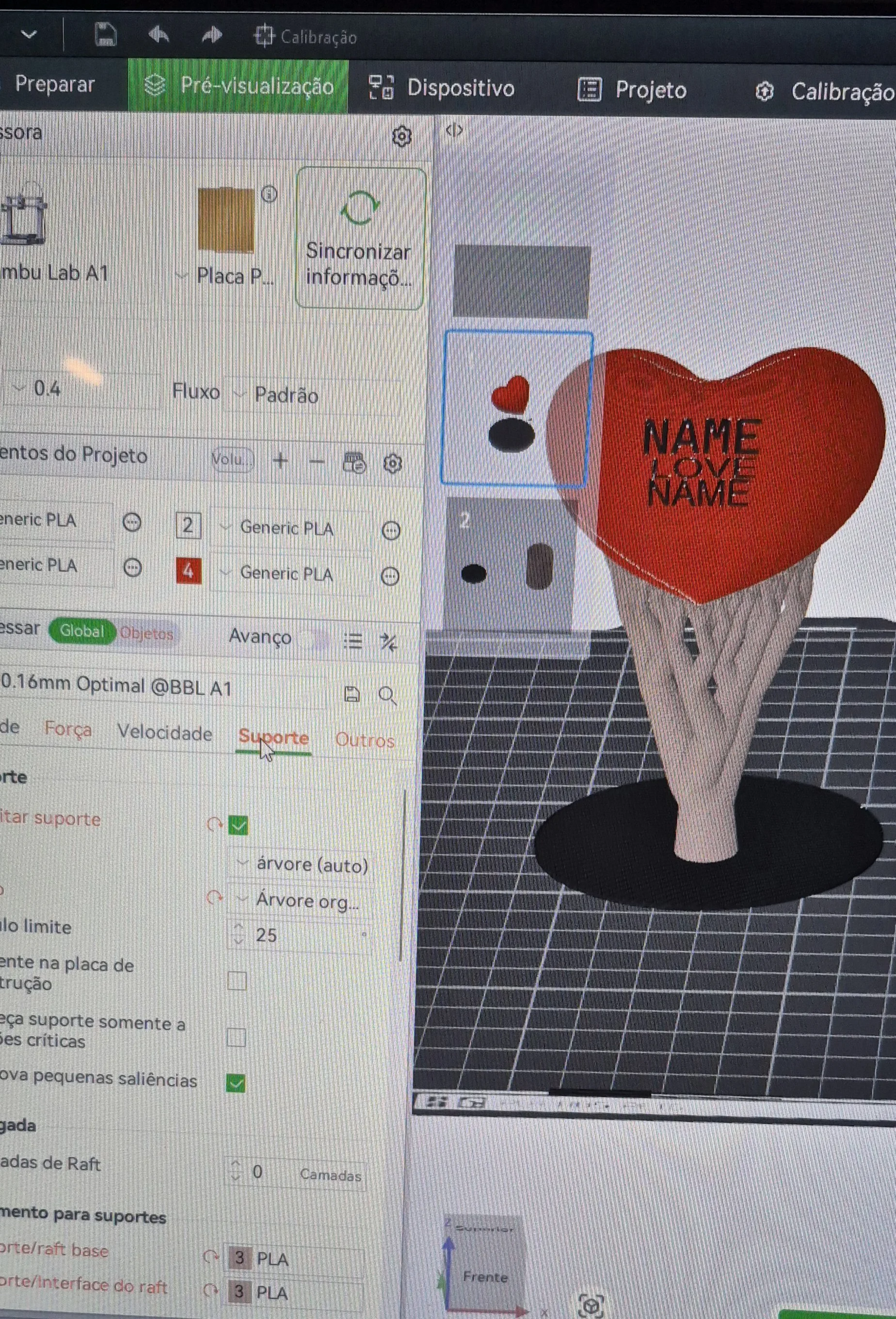The height and width of the screenshot is (1319, 896).
Task: Toggle the enable support checkbox
Action: (x=239, y=825)
